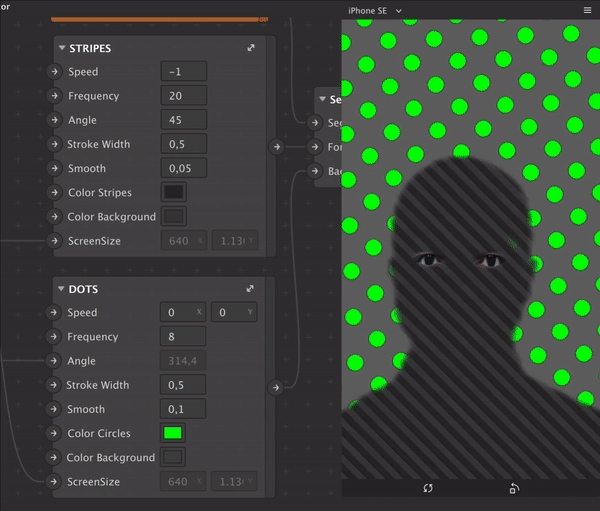600x511 pixels.
Task: Edit the STRIPES Stroke Width value
Action: tap(184, 144)
